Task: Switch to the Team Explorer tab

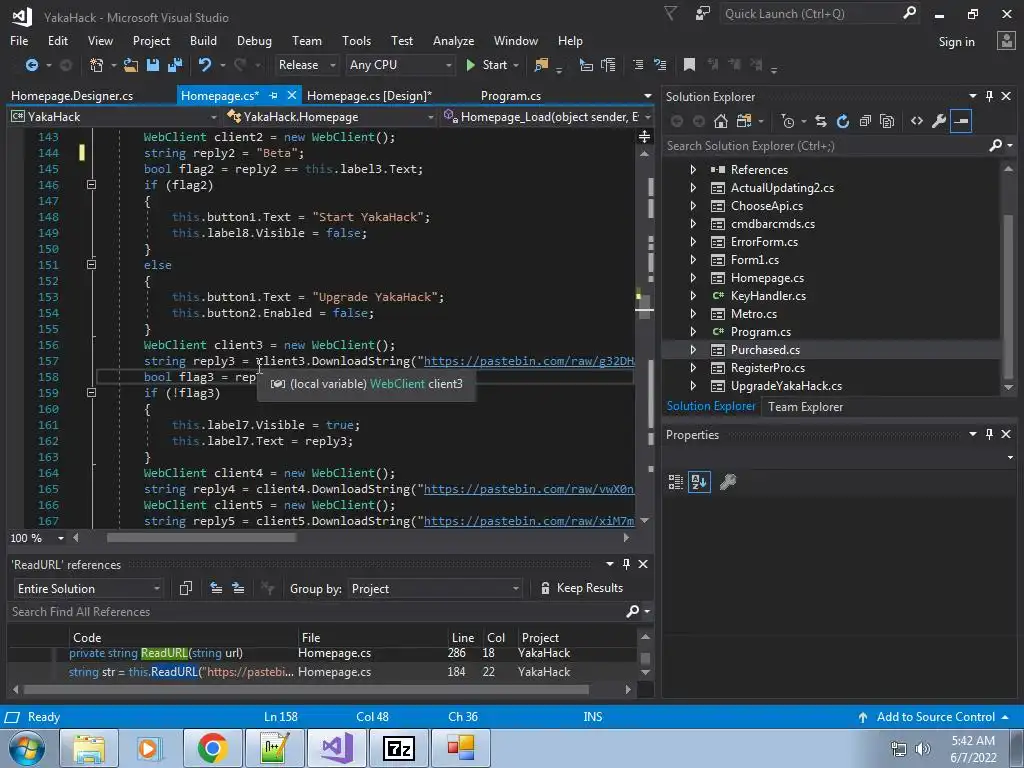Action: click(805, 407)
